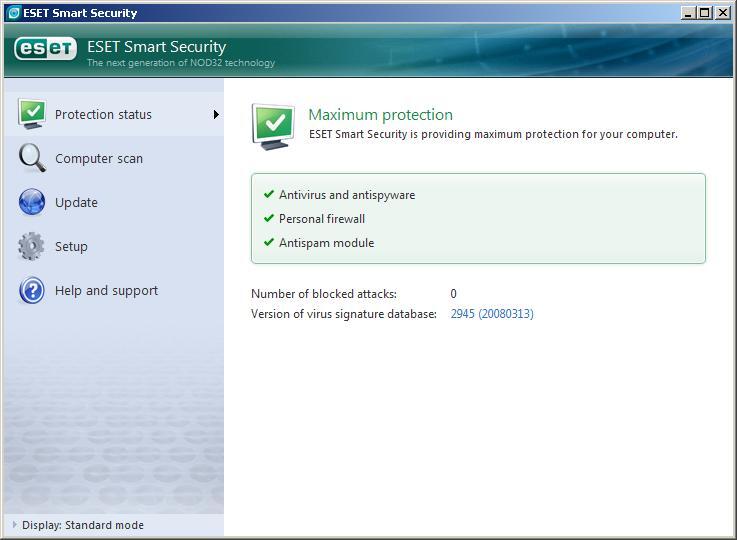Change Display: Standard mode setting
Image resolution: width=737 pixels, height=540 pixels.
(x=83, y=525)
